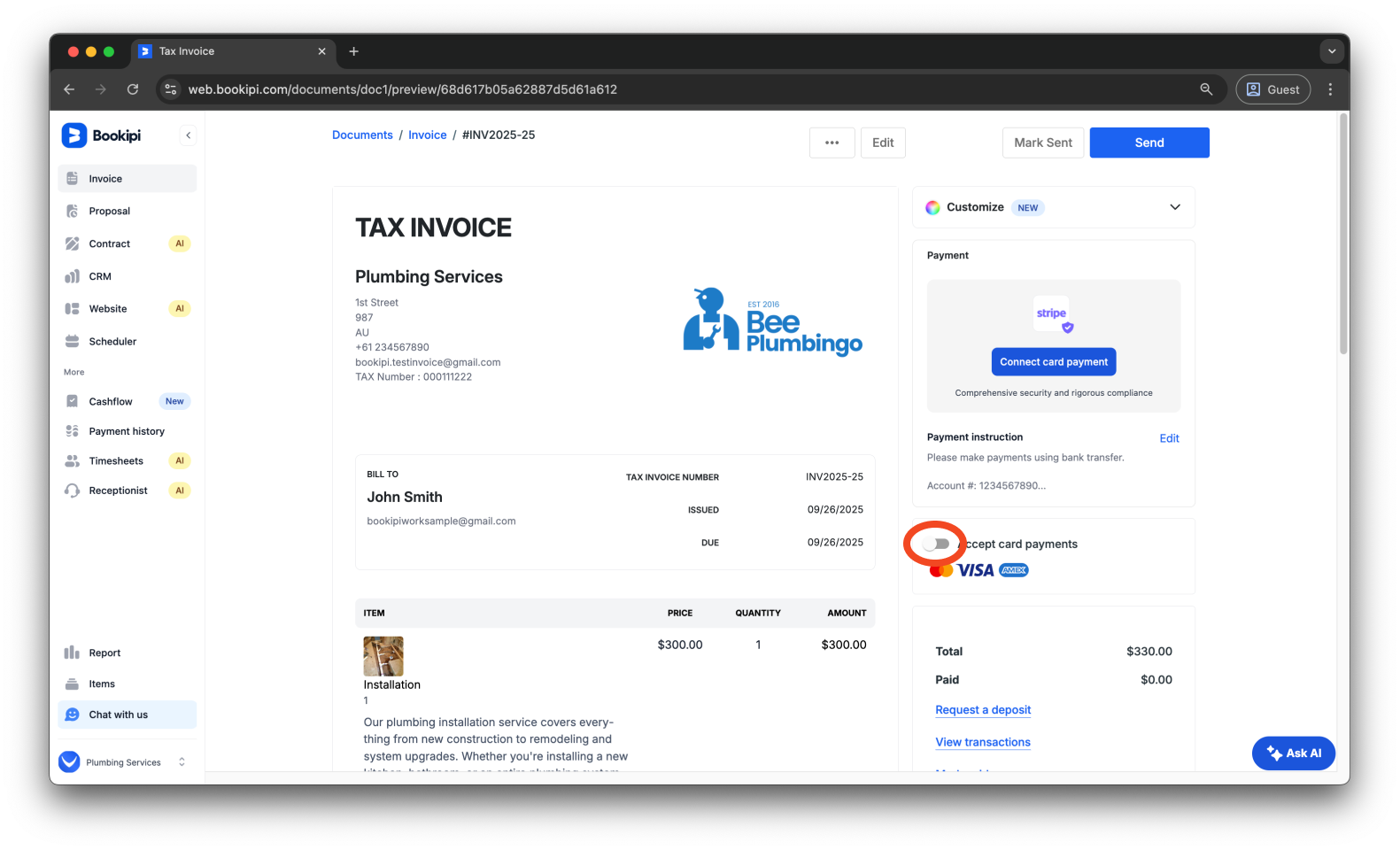Open the tab search dropdown arrow
The image size is (1400, 850).
point(1332,51)
